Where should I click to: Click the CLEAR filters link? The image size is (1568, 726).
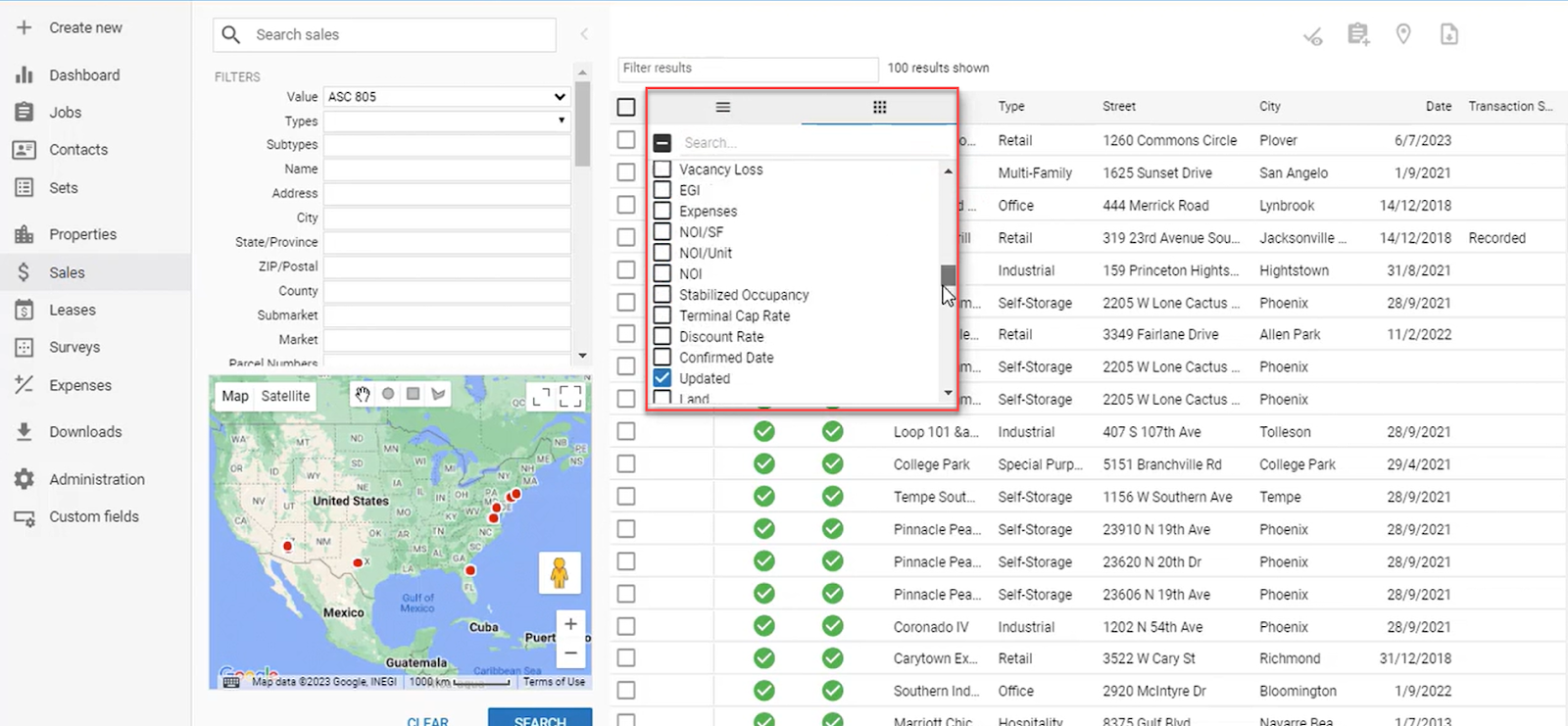(x=427, y=721)
